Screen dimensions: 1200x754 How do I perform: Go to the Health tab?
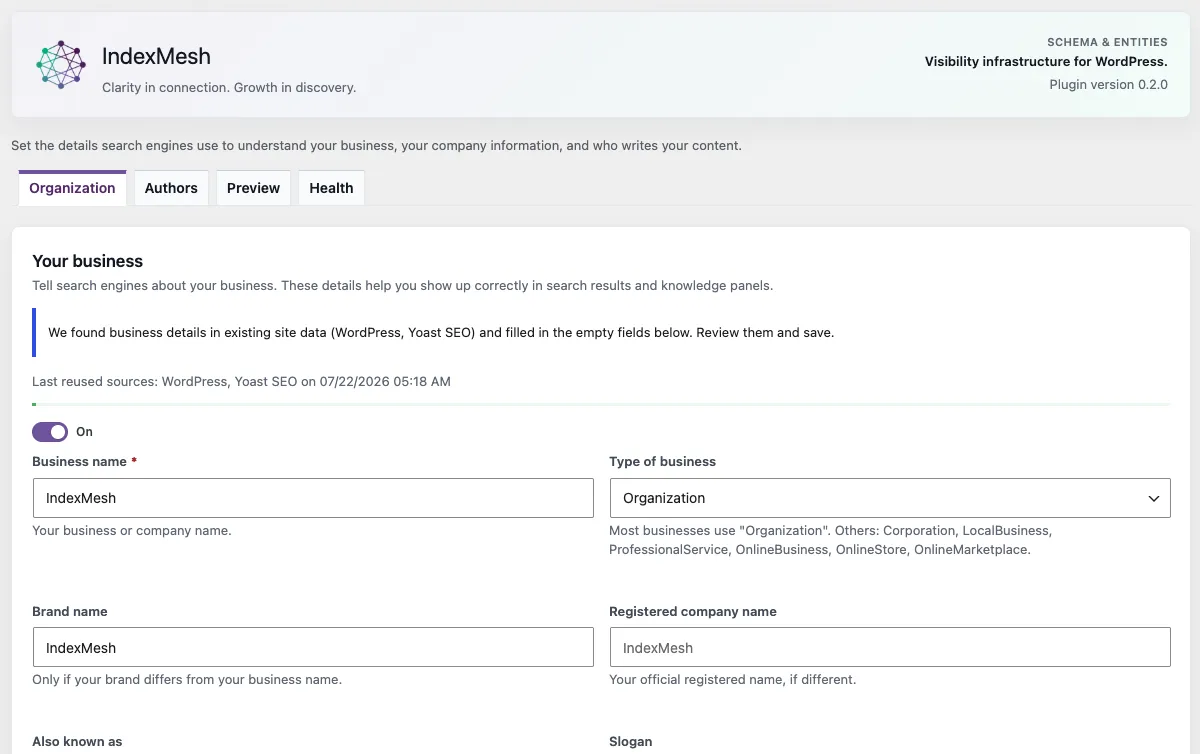[331, 188]
